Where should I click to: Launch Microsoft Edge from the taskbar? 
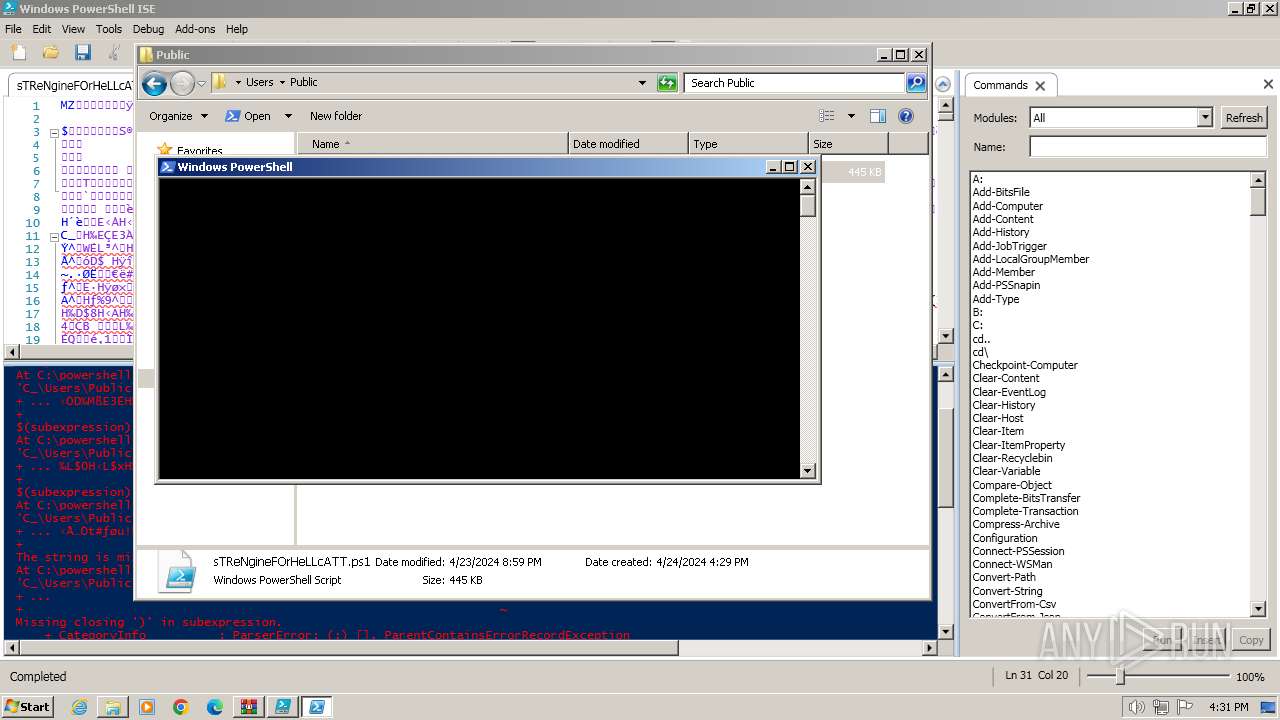215,707
